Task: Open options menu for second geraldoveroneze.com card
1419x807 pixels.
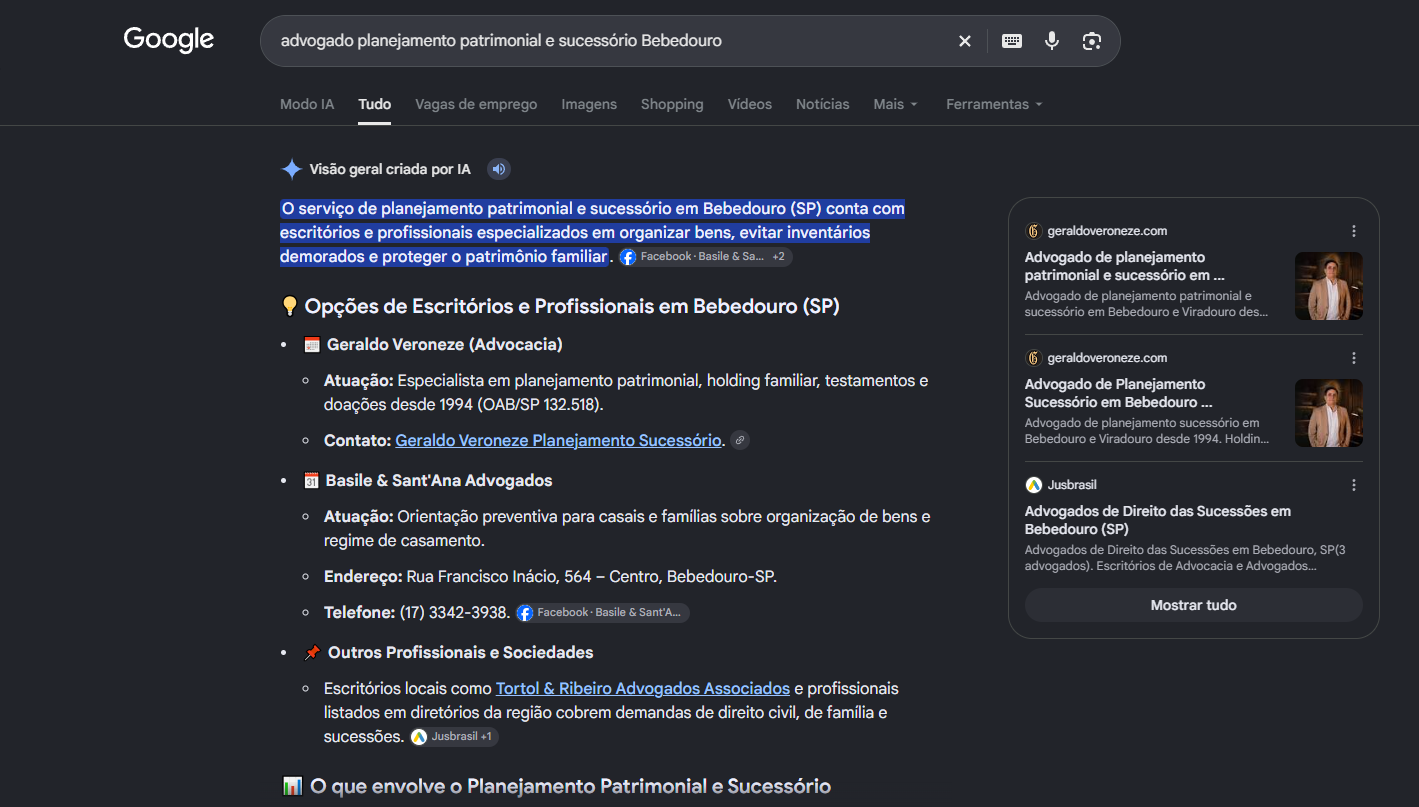Action: pyautogui.click(x=1354, y=358)
